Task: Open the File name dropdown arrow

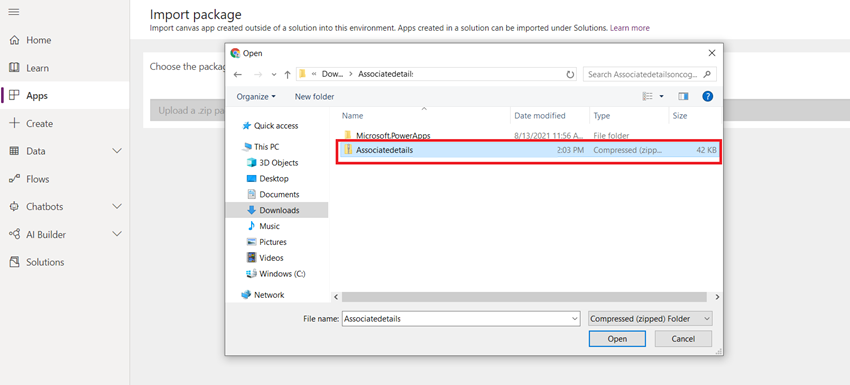Action: (x=575, y=319)
